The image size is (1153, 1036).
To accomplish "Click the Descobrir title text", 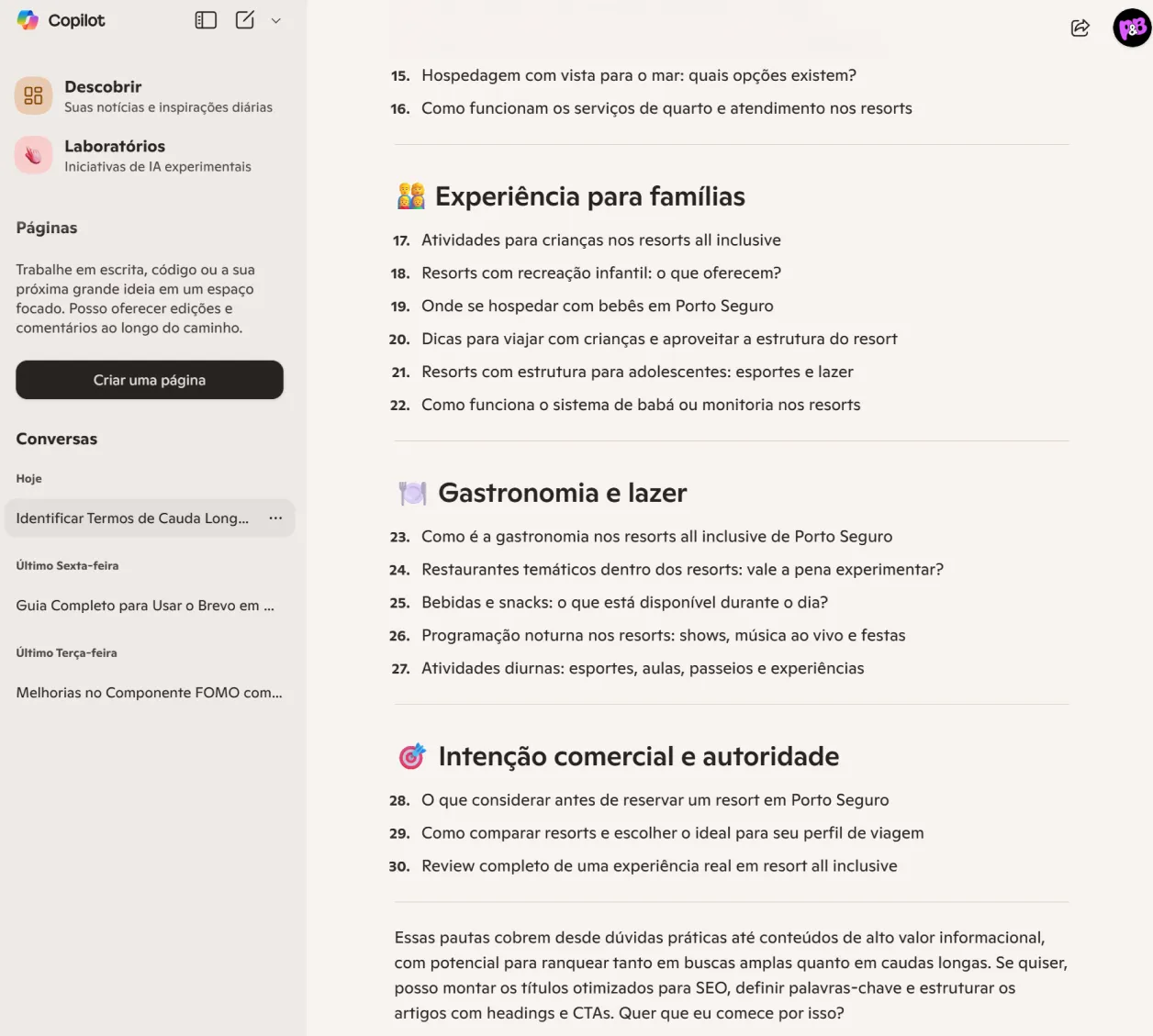I will tap(103, 86).
